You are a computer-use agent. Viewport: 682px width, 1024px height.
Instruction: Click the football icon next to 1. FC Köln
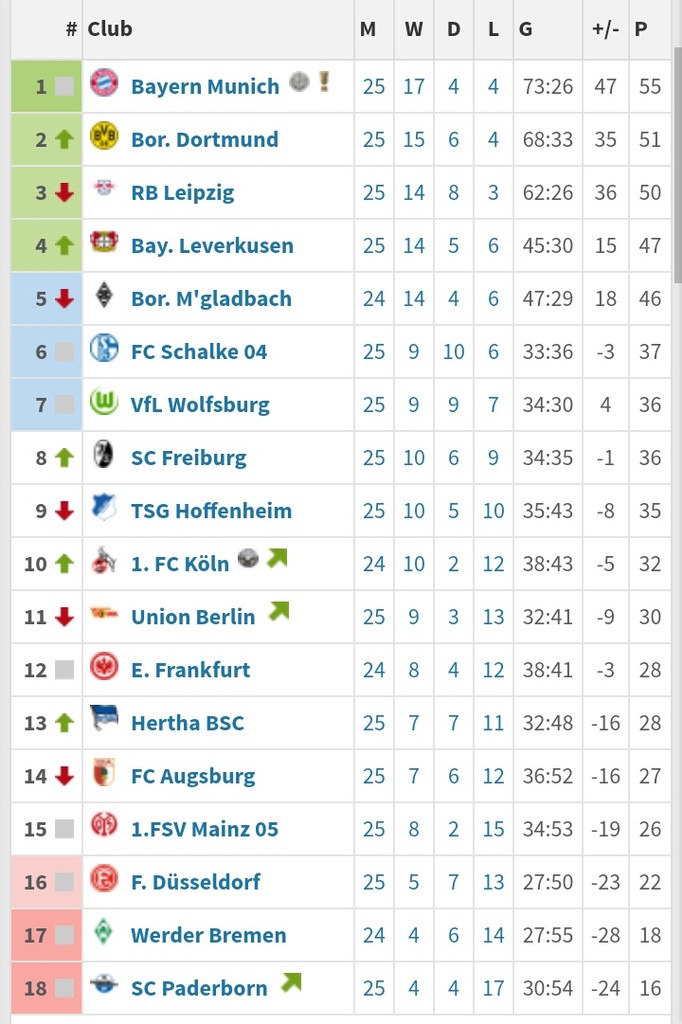tap(248, 559)
